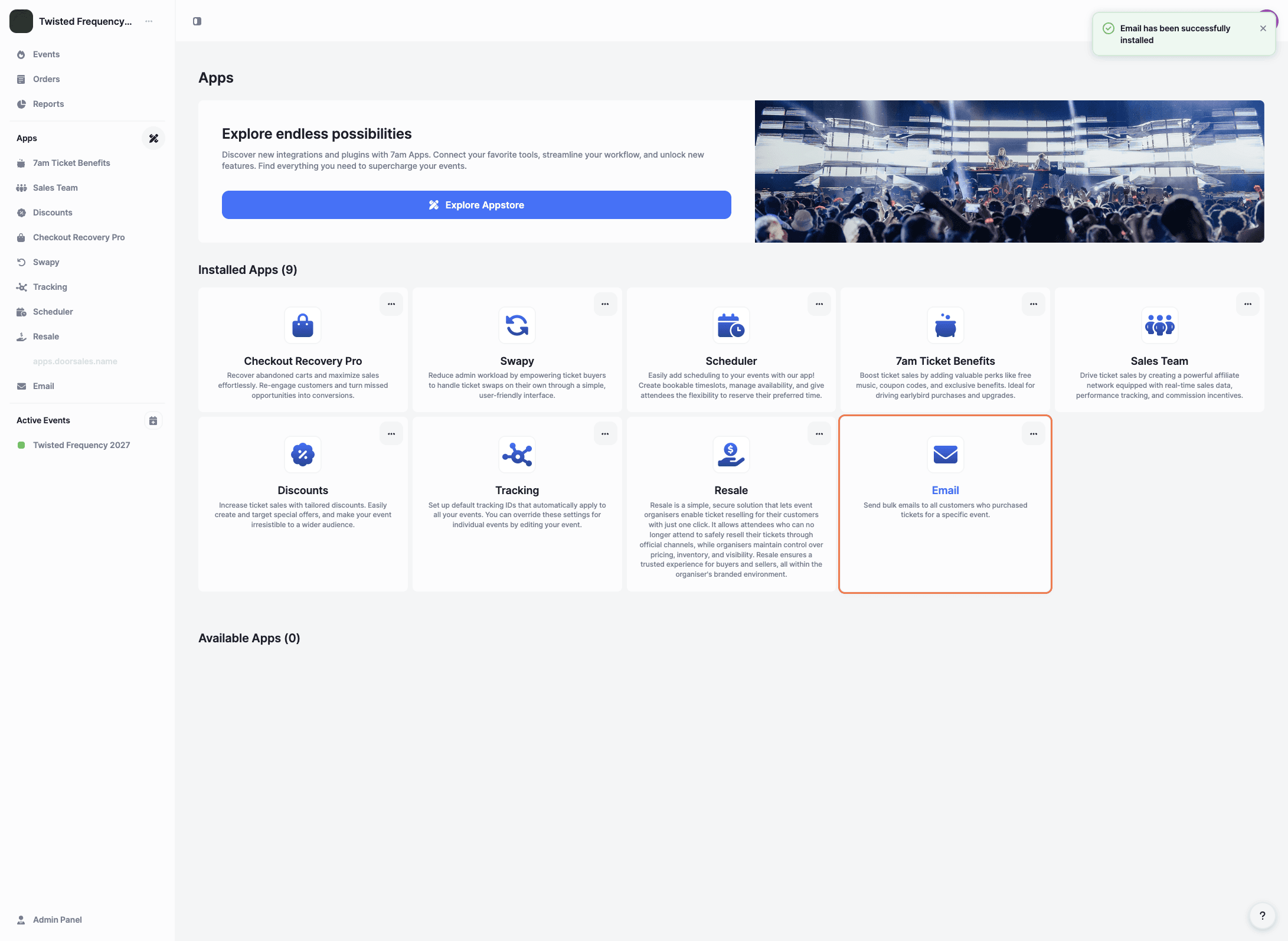Open three-dot menu on Discounts card

coord(391,434)
